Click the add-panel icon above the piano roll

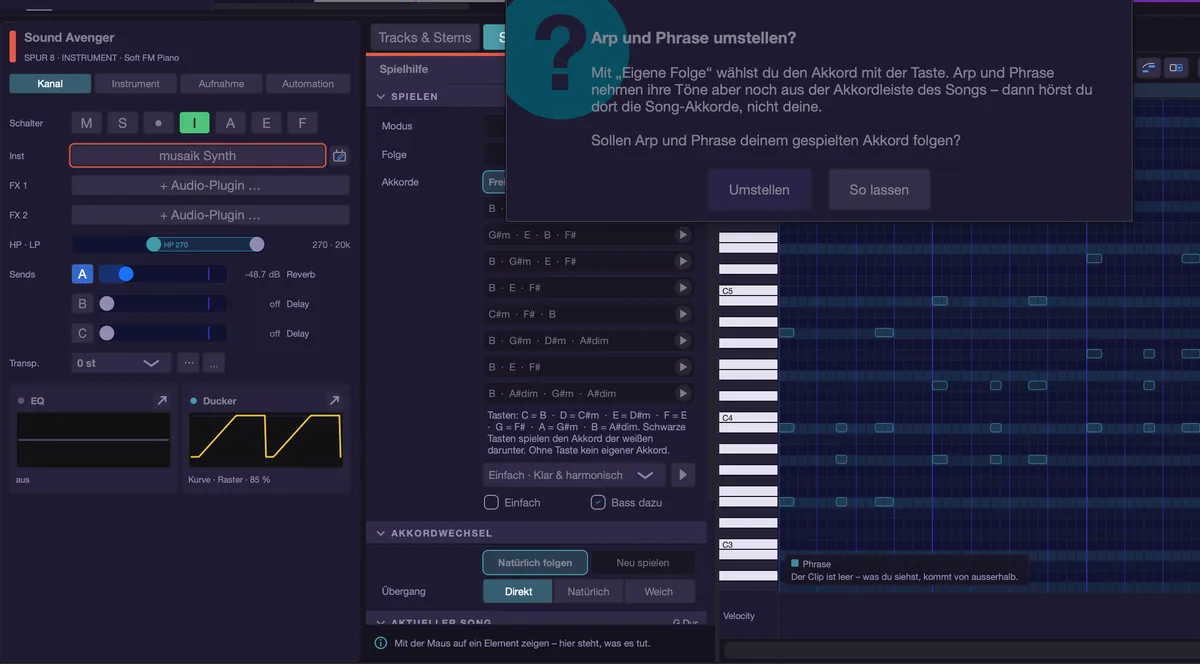tap(1176, 68)
